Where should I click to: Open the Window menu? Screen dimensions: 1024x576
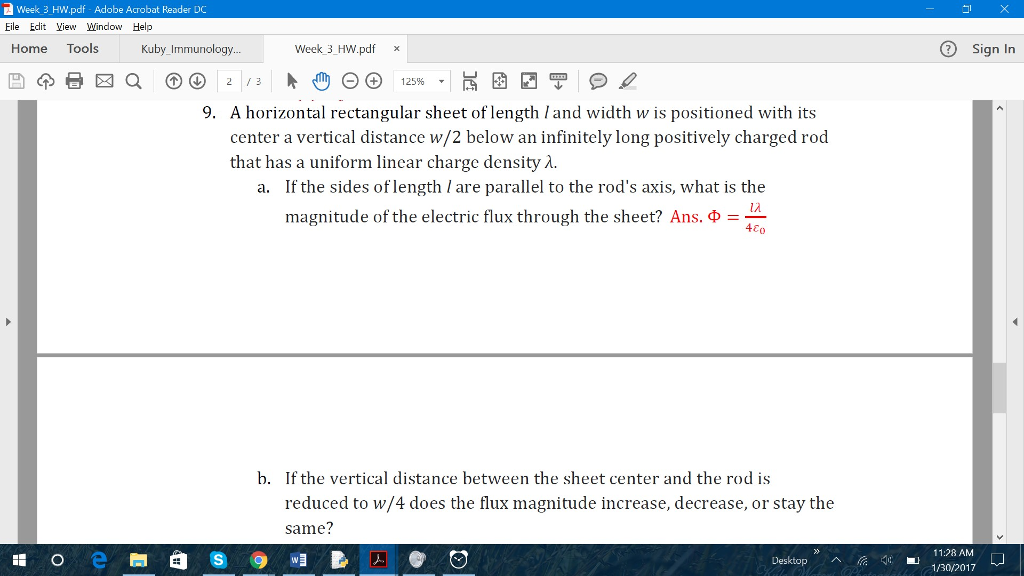click(104, 27)
